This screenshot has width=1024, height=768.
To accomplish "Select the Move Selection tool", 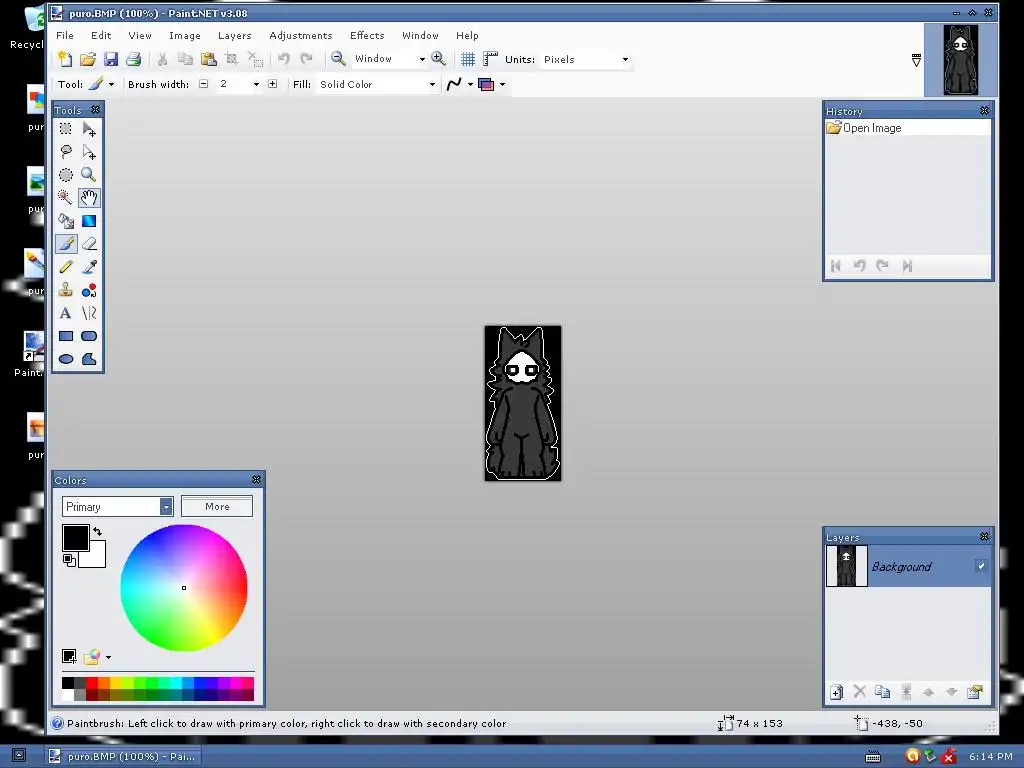I will click(89, 152).
